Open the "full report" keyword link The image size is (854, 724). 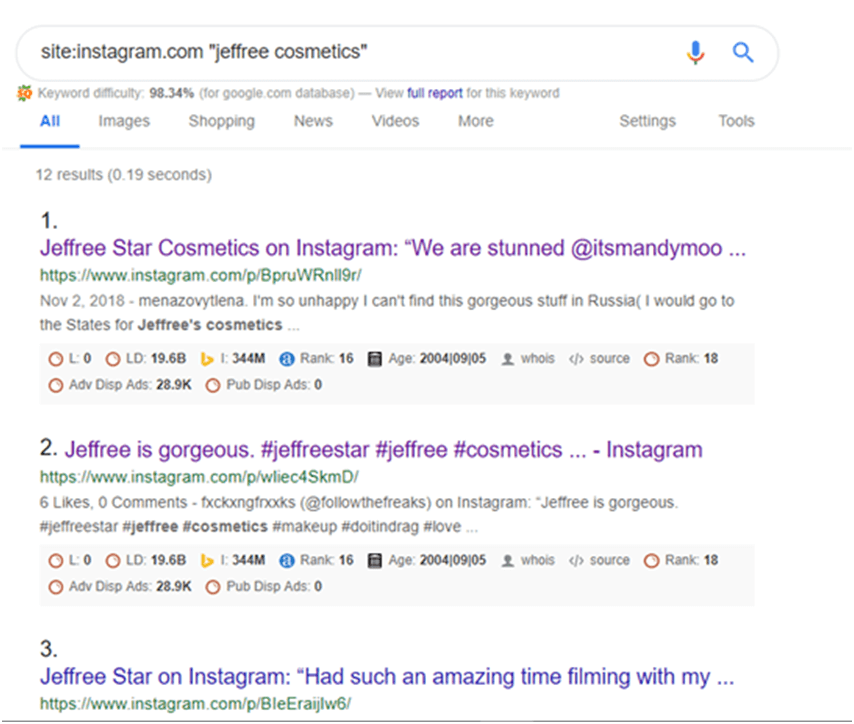[435, 93]
